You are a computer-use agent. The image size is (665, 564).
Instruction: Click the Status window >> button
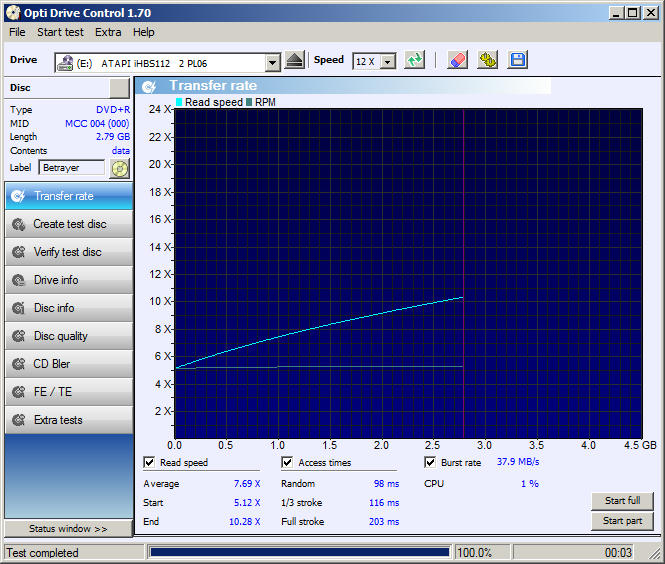pyautogui.click(x=68, y=529)
